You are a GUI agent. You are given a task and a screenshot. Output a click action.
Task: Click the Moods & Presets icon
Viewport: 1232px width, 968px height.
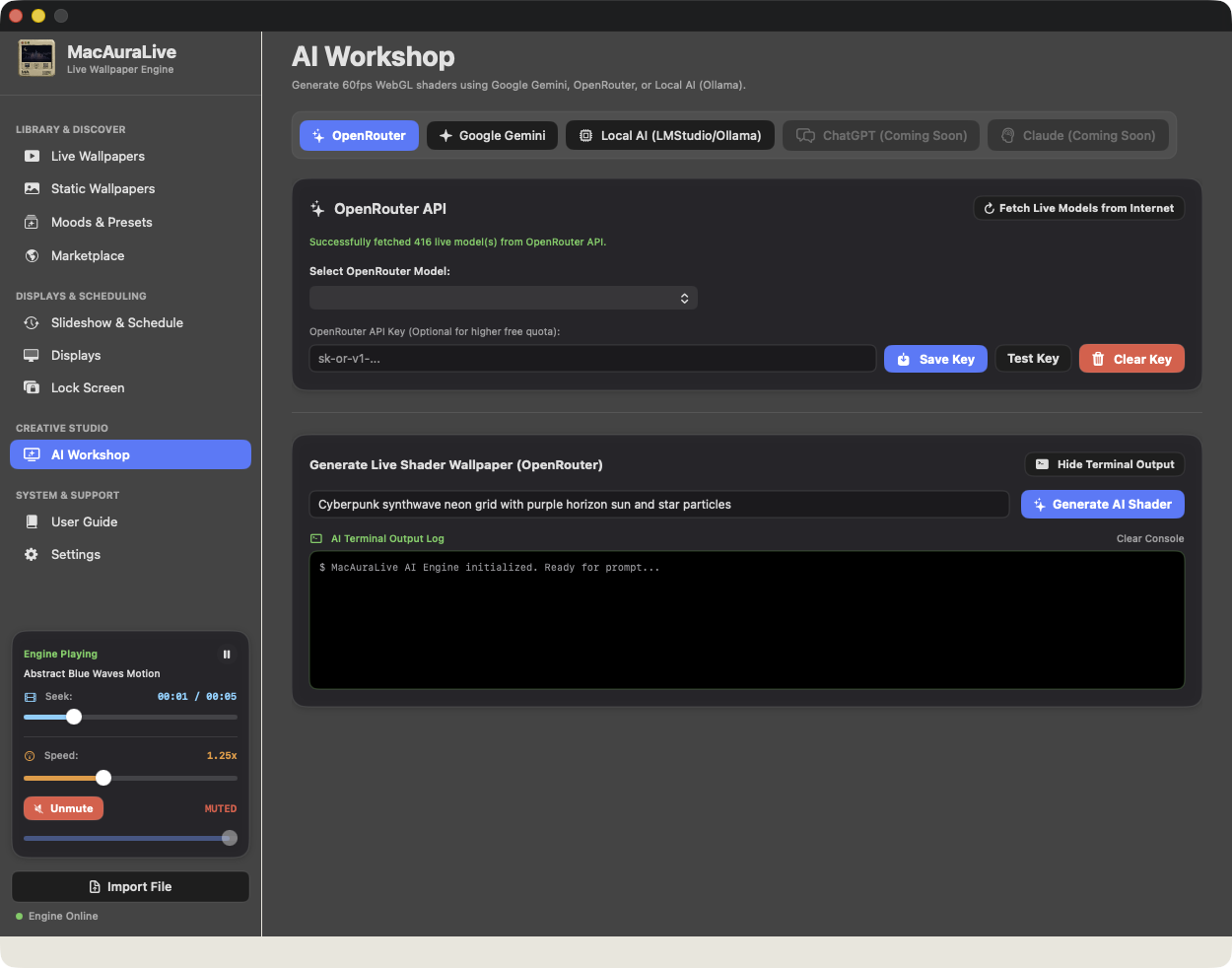tap(32, 222)
